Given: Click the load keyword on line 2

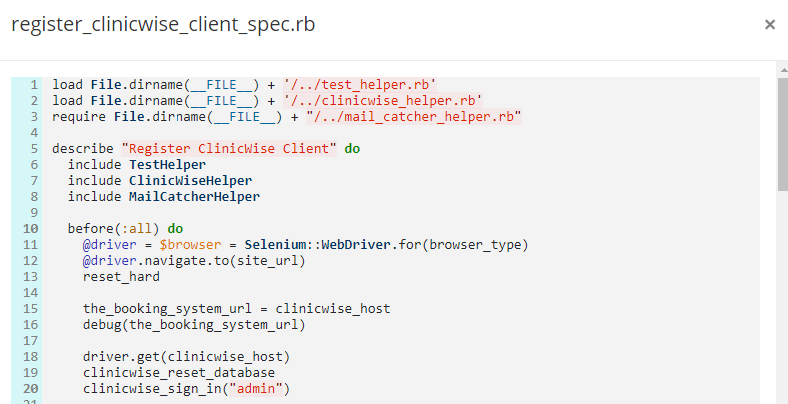Looking at the screenshot, I should [67, 100].
